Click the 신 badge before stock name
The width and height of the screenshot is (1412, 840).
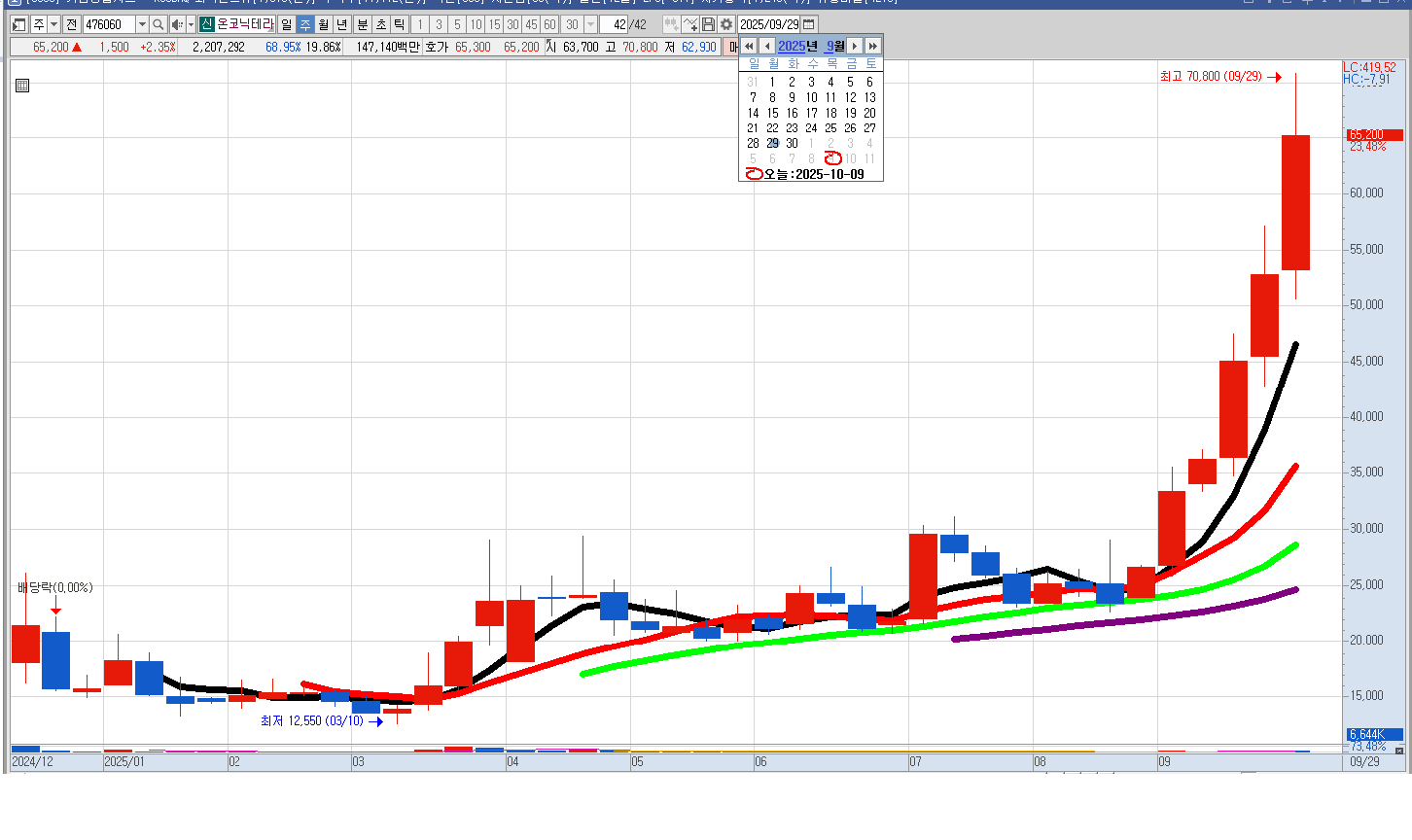(x=206, y=24)
